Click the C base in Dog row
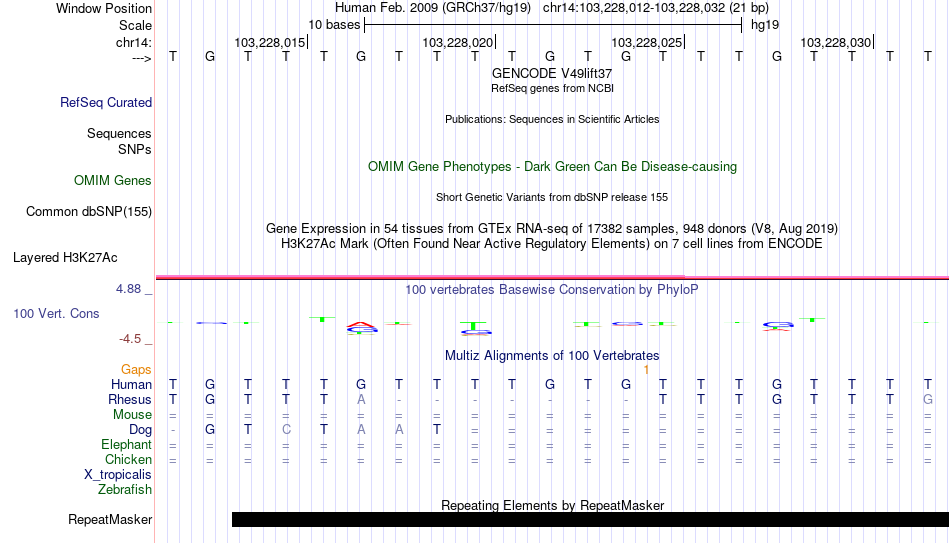The image size is (950, 543). 286,430
